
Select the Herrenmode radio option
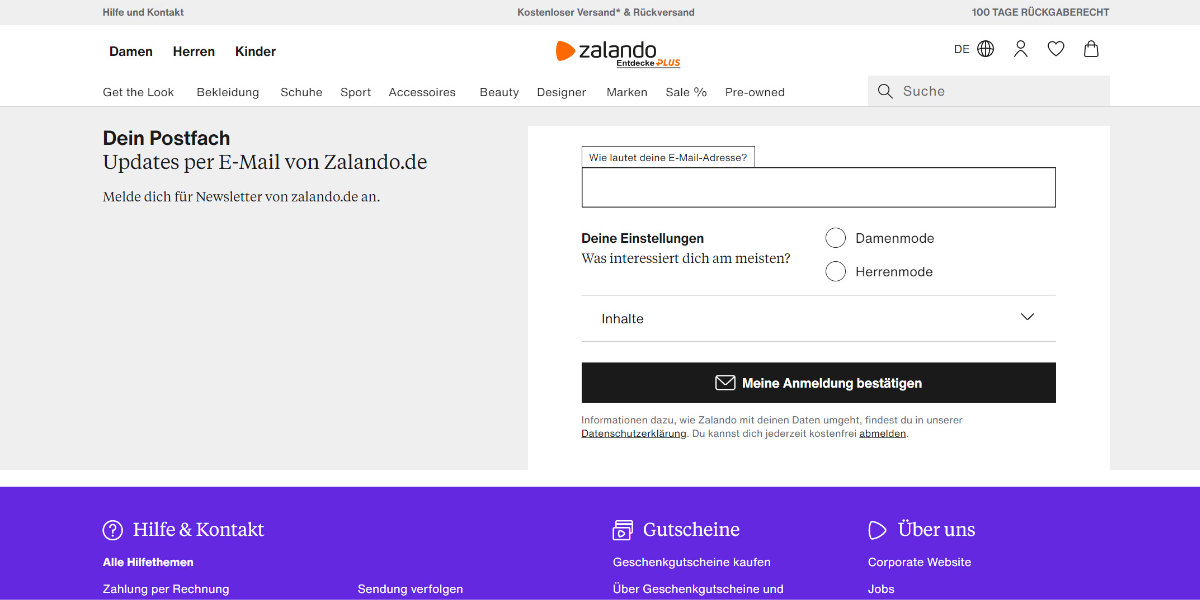836,272
